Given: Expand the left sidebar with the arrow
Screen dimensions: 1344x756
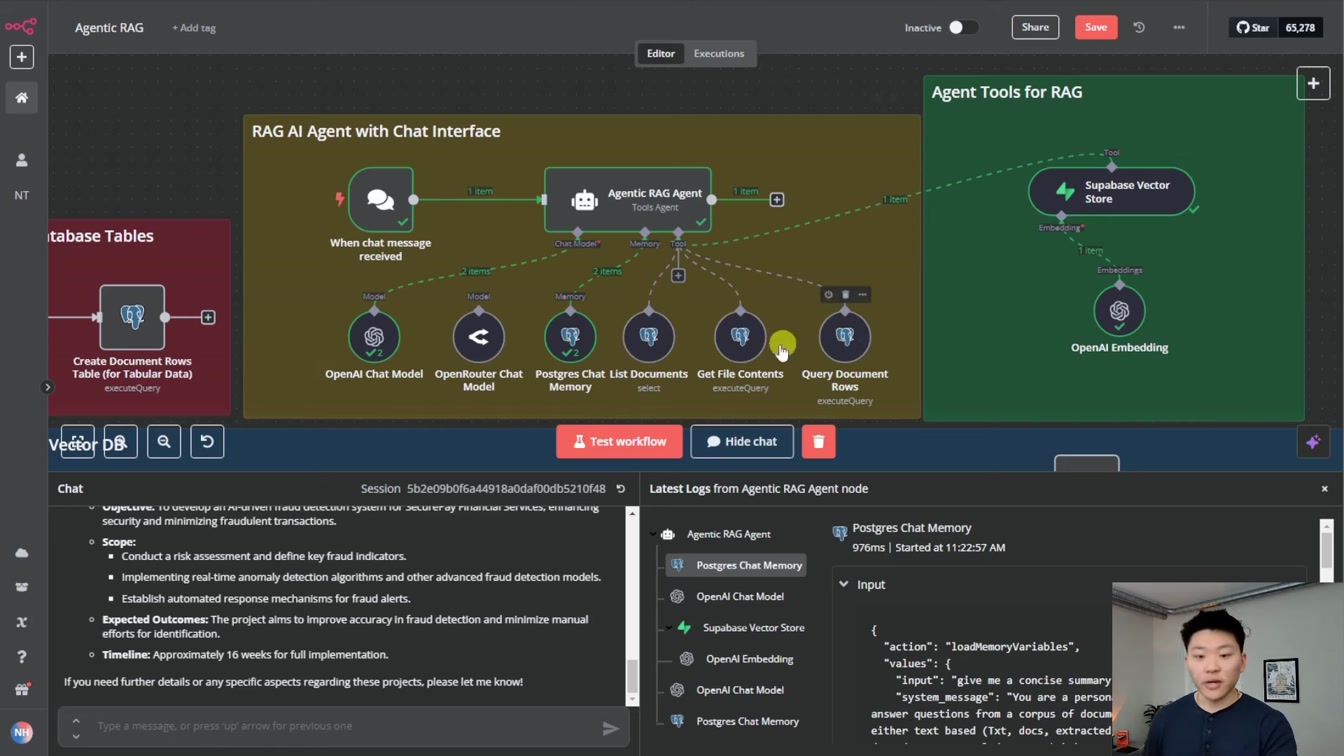Looking at the screenshot, I should click(47, 387).
